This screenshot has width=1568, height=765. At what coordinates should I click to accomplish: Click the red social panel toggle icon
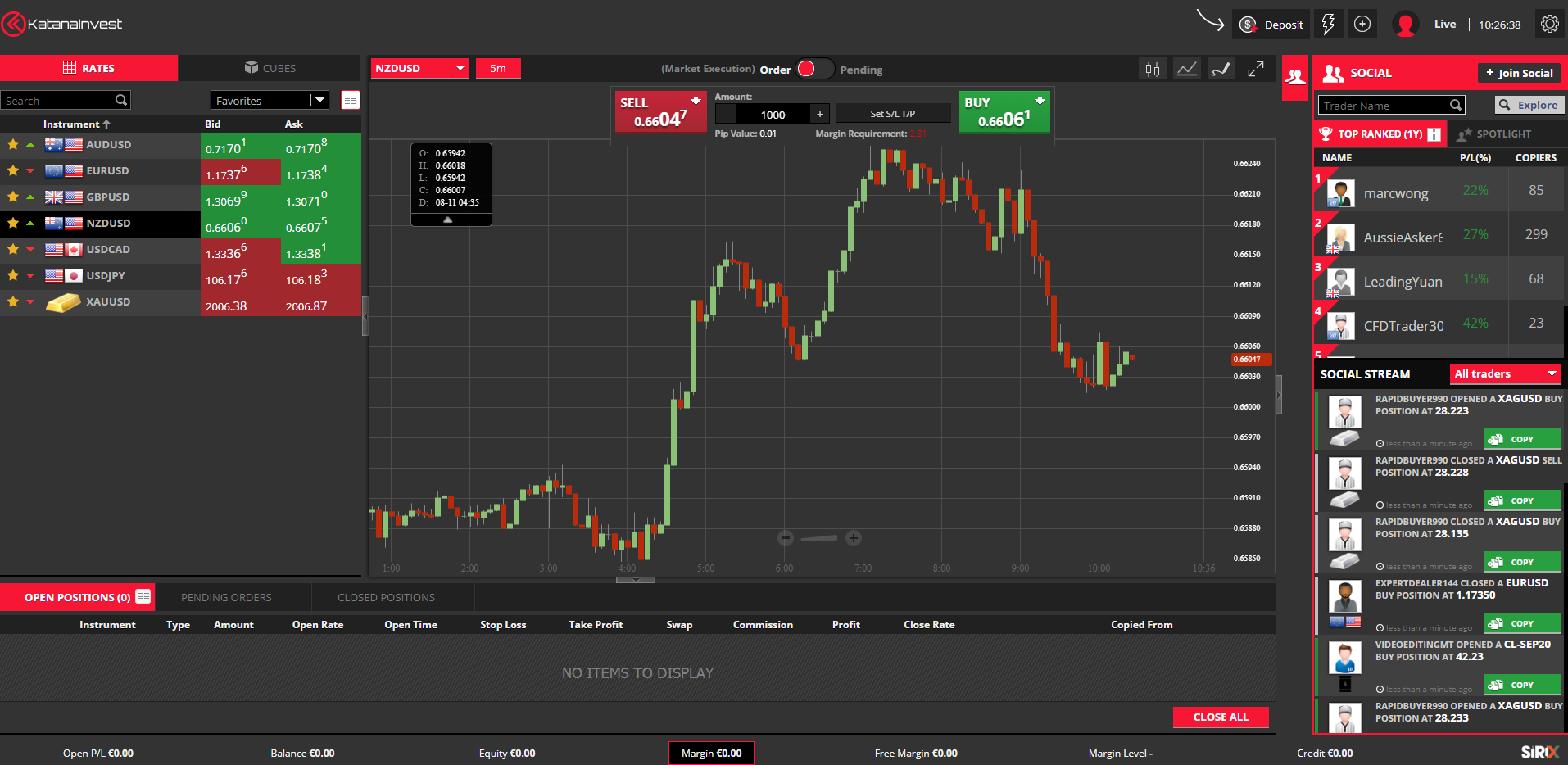1295,78
